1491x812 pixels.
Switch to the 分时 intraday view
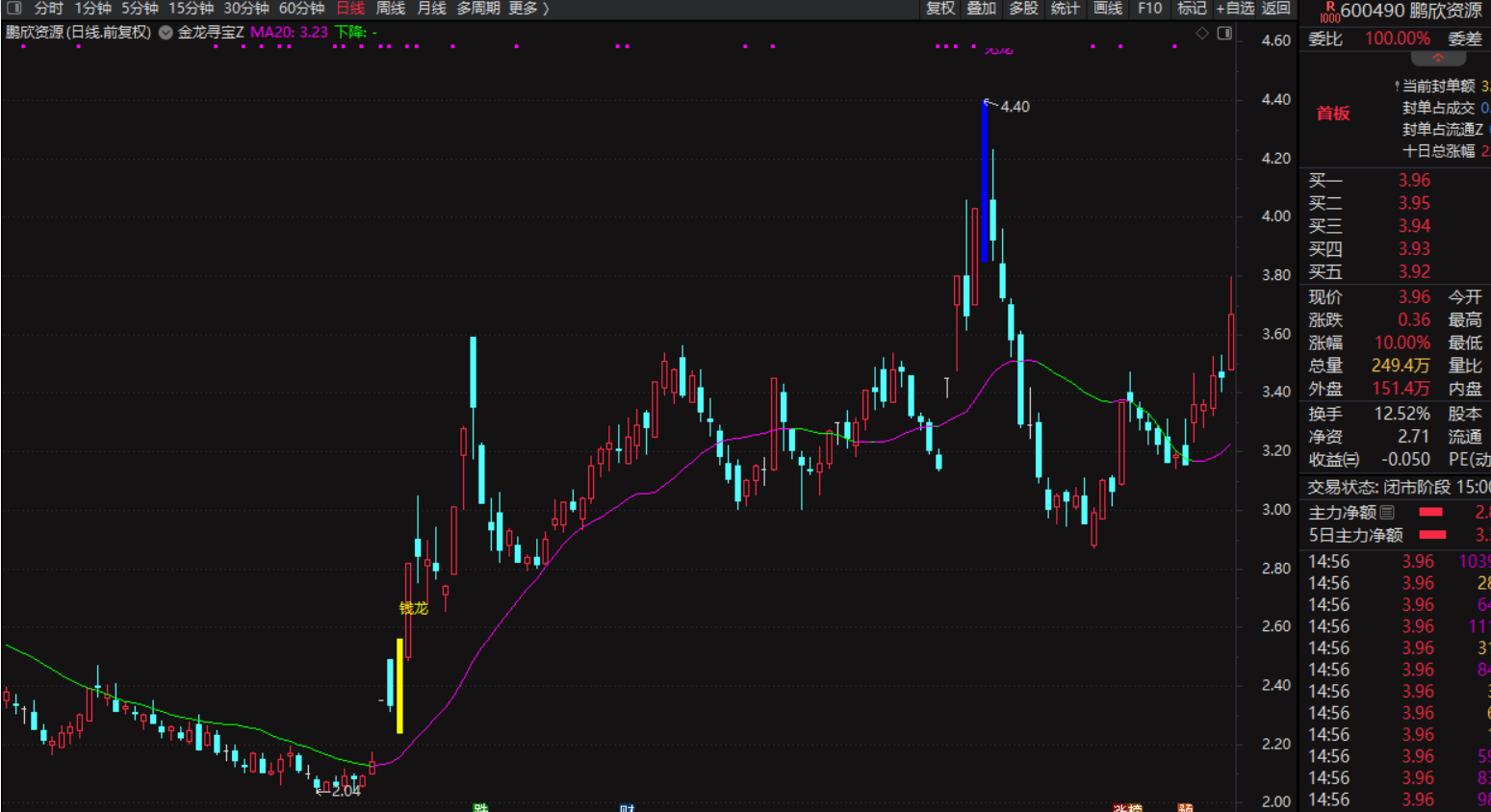tap(49, 8)
